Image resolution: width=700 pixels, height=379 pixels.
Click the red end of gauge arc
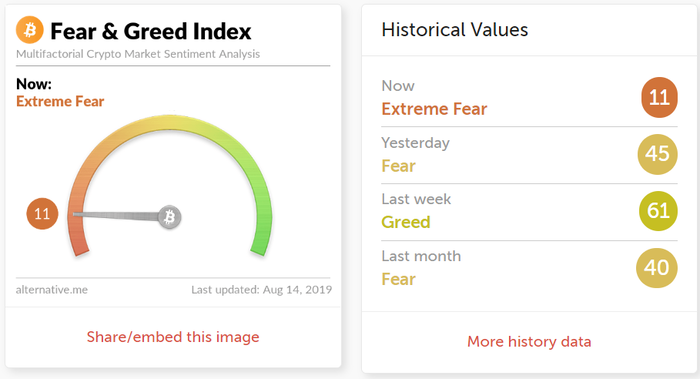point(79,247)
